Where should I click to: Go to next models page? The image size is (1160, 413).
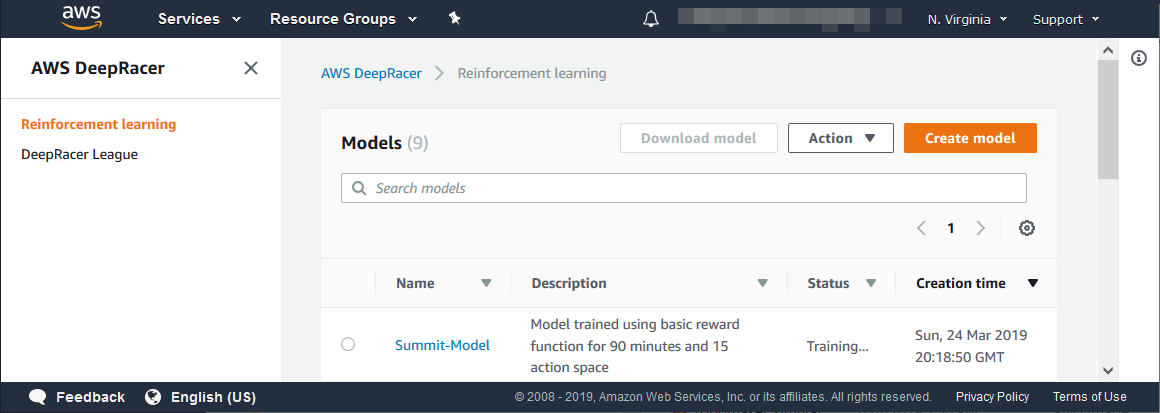pos(980,228)
